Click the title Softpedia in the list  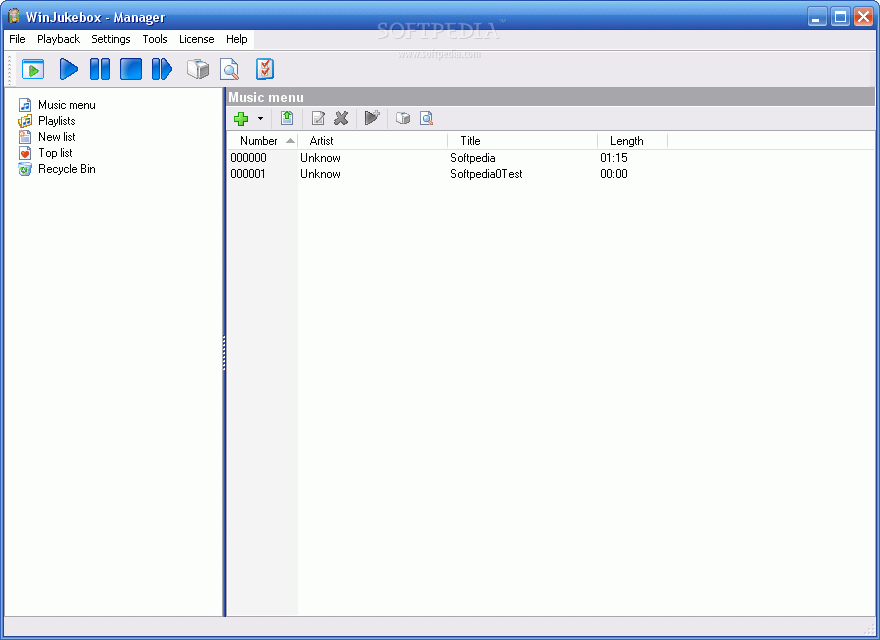point(473,158)
